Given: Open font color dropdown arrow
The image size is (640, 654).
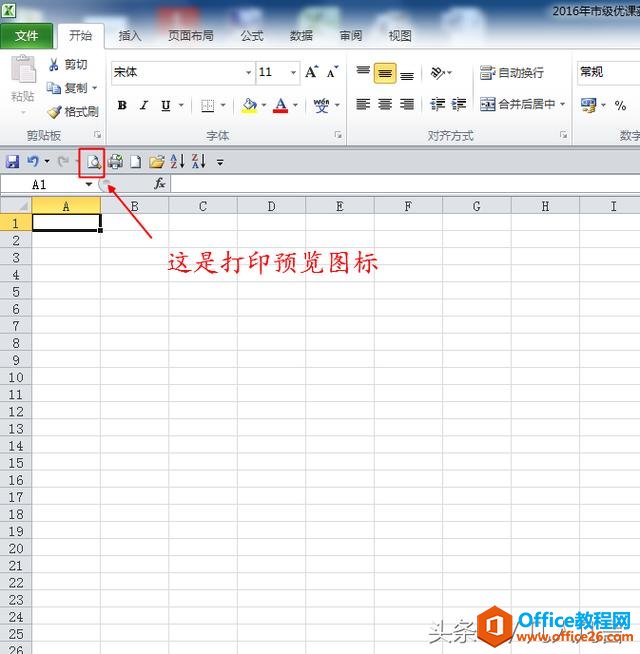Looking at the screenshot, I should [x=295, y=105].
